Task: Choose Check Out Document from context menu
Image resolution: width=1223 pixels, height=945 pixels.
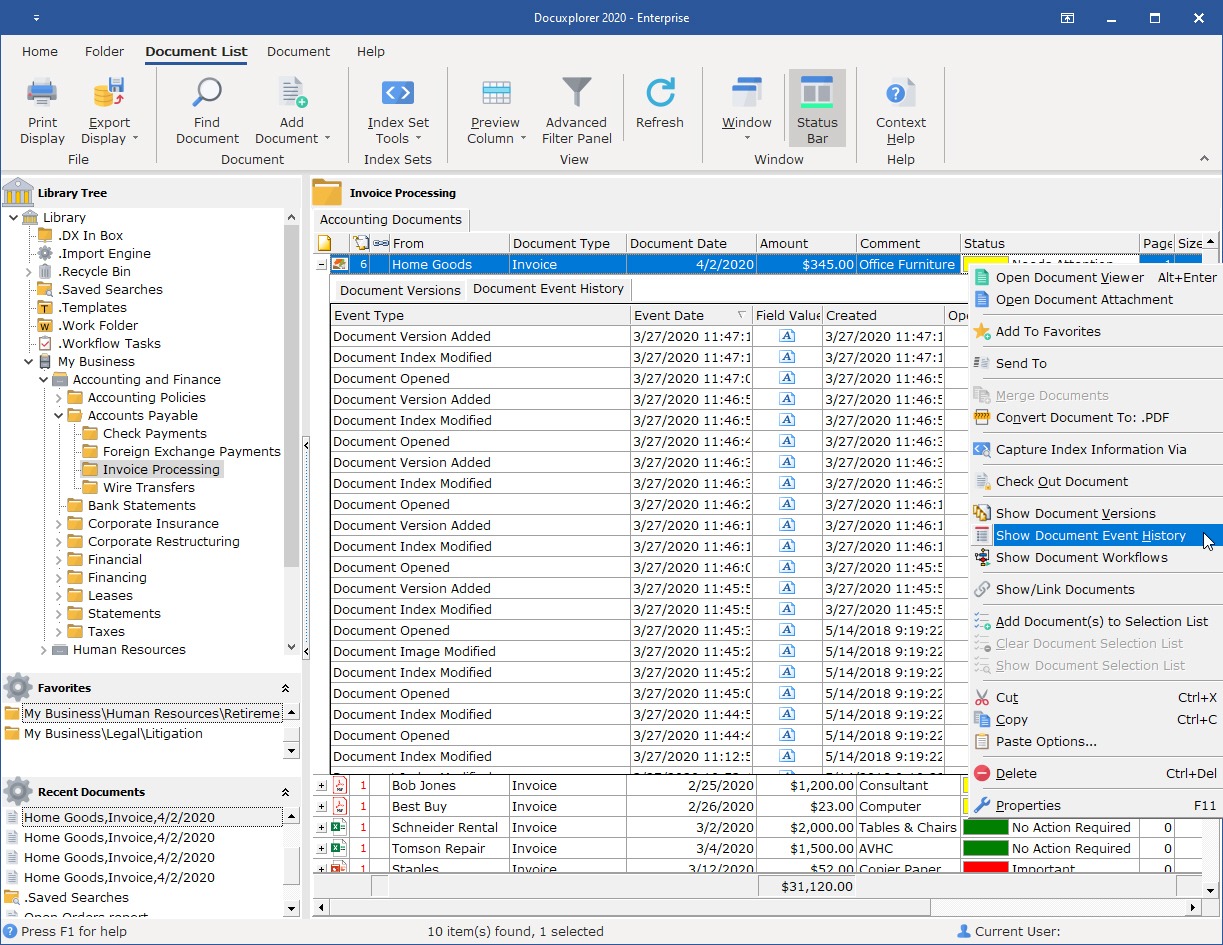Action: [1061, 482]
